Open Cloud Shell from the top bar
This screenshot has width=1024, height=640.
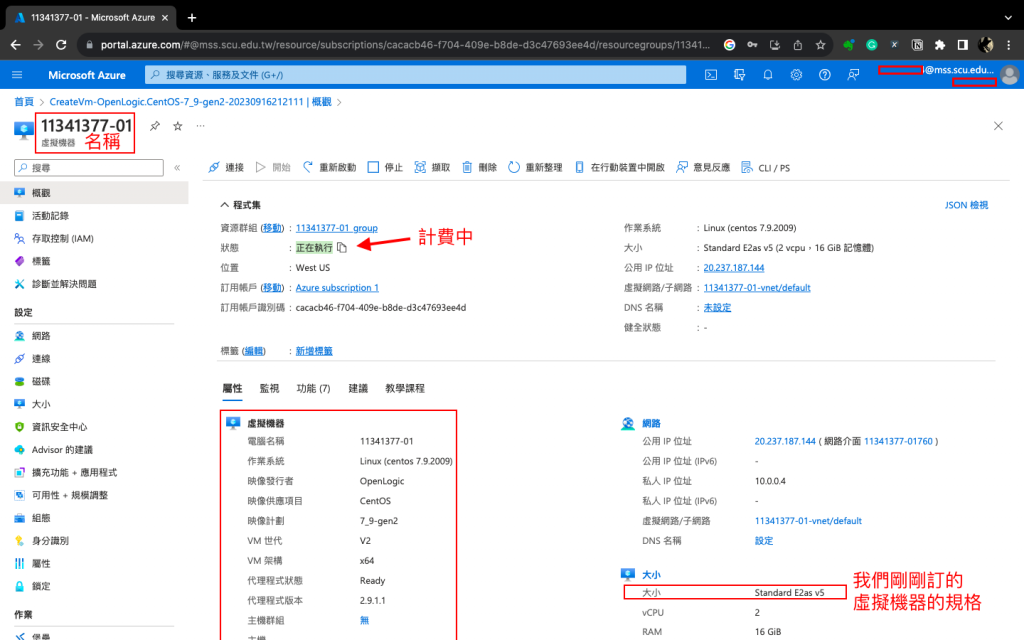[x=711, y=75]
